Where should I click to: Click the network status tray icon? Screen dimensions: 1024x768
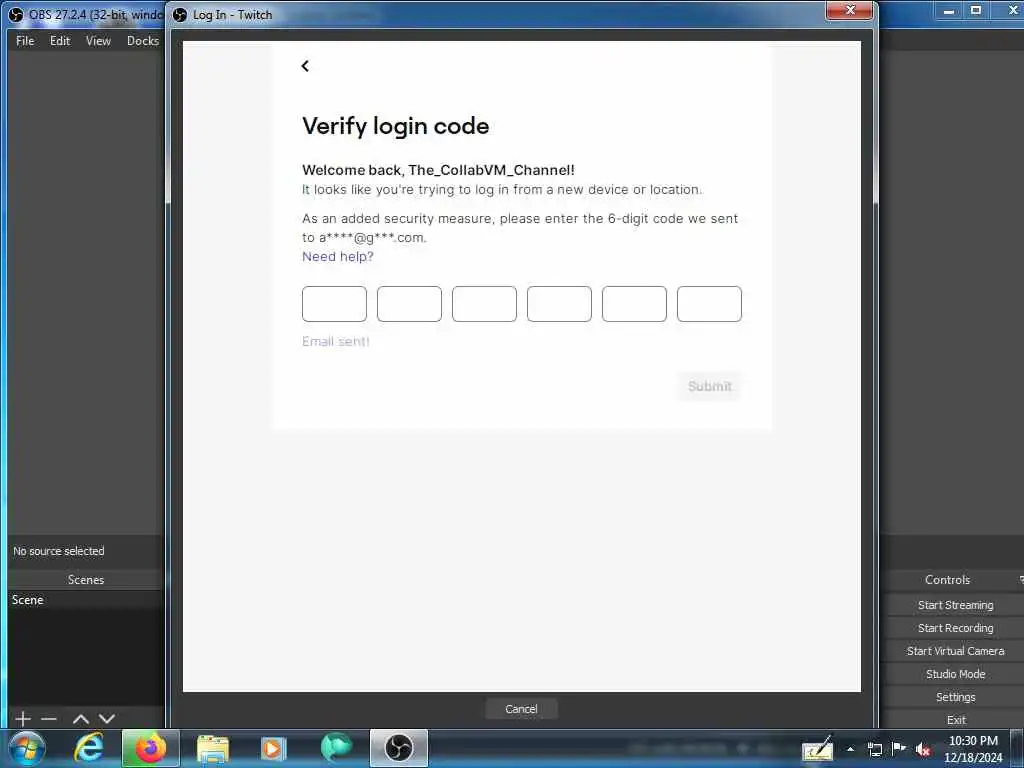874,749
